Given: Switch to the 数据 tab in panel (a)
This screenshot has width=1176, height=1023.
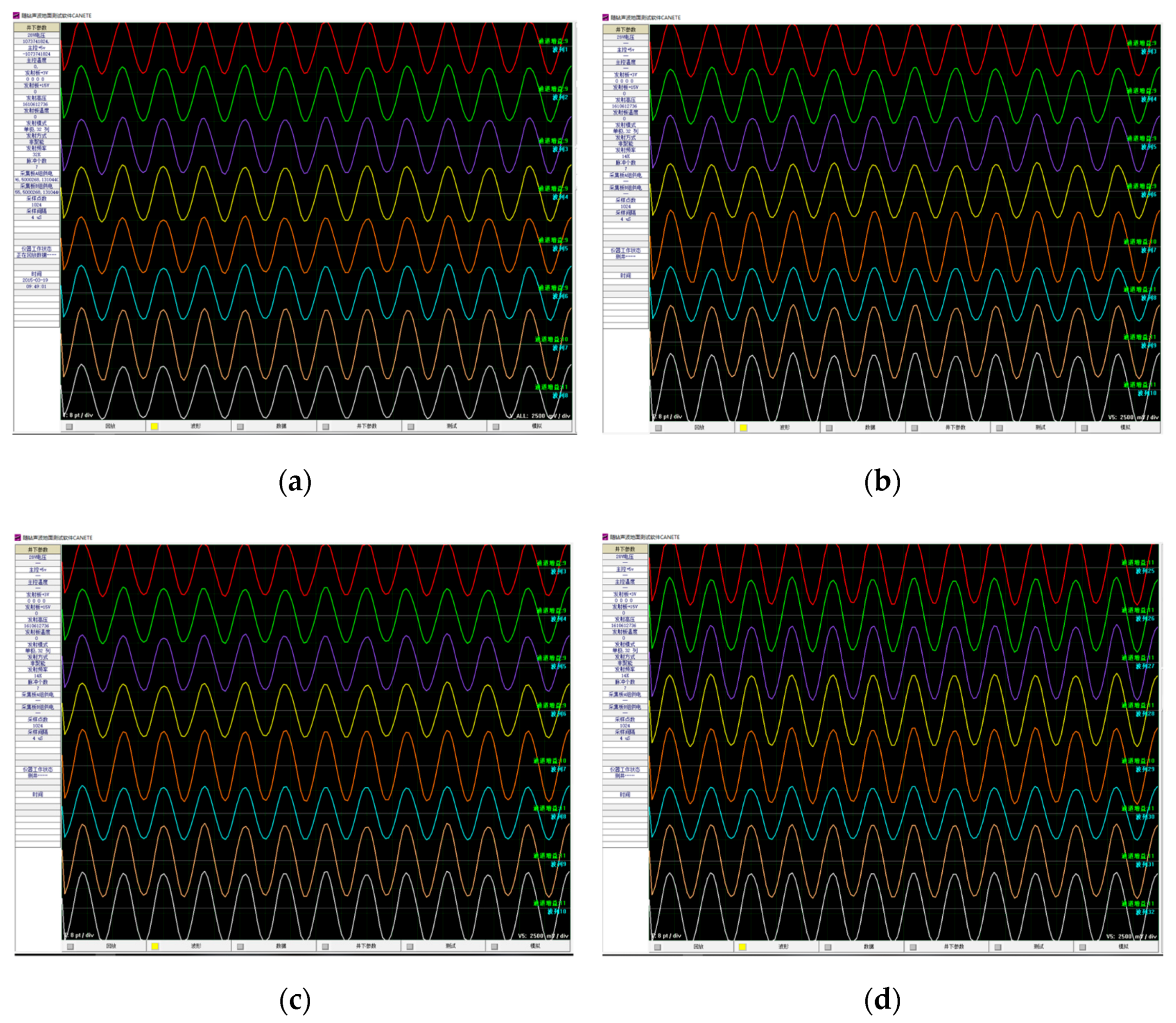Looking at the screenshot, I should [281, 426].
